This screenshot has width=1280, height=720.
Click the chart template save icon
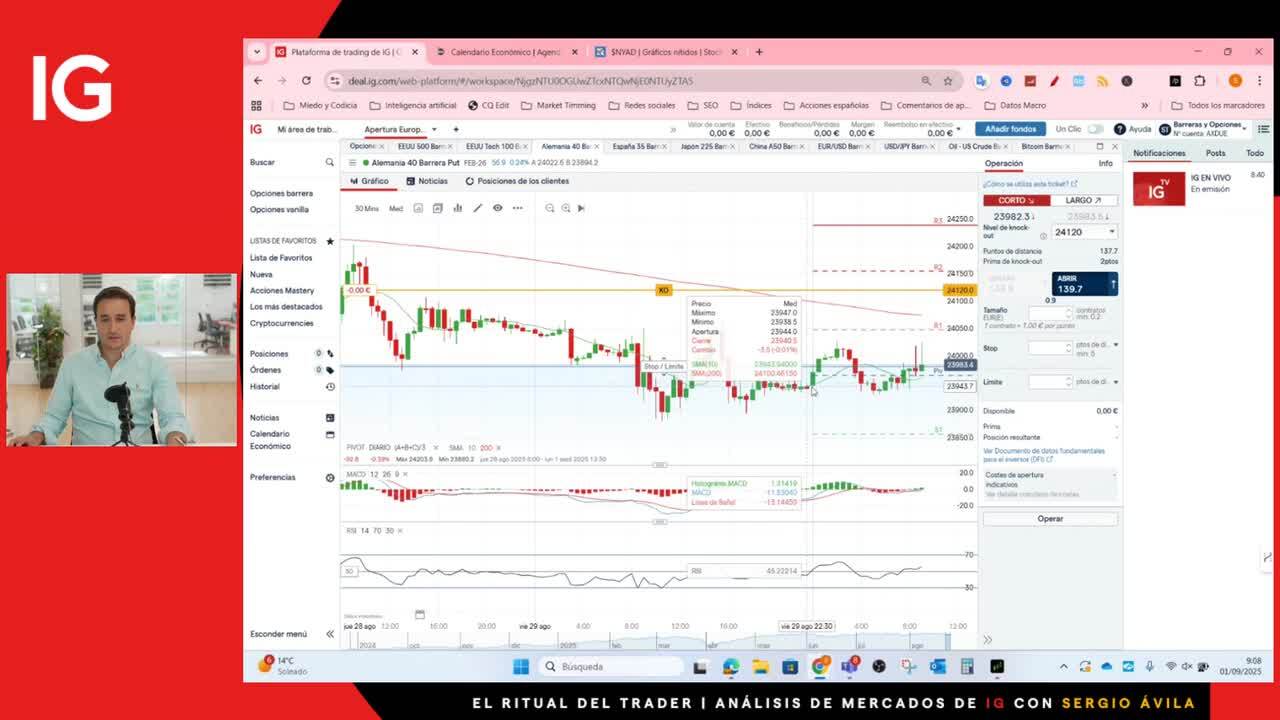[437, 208]
